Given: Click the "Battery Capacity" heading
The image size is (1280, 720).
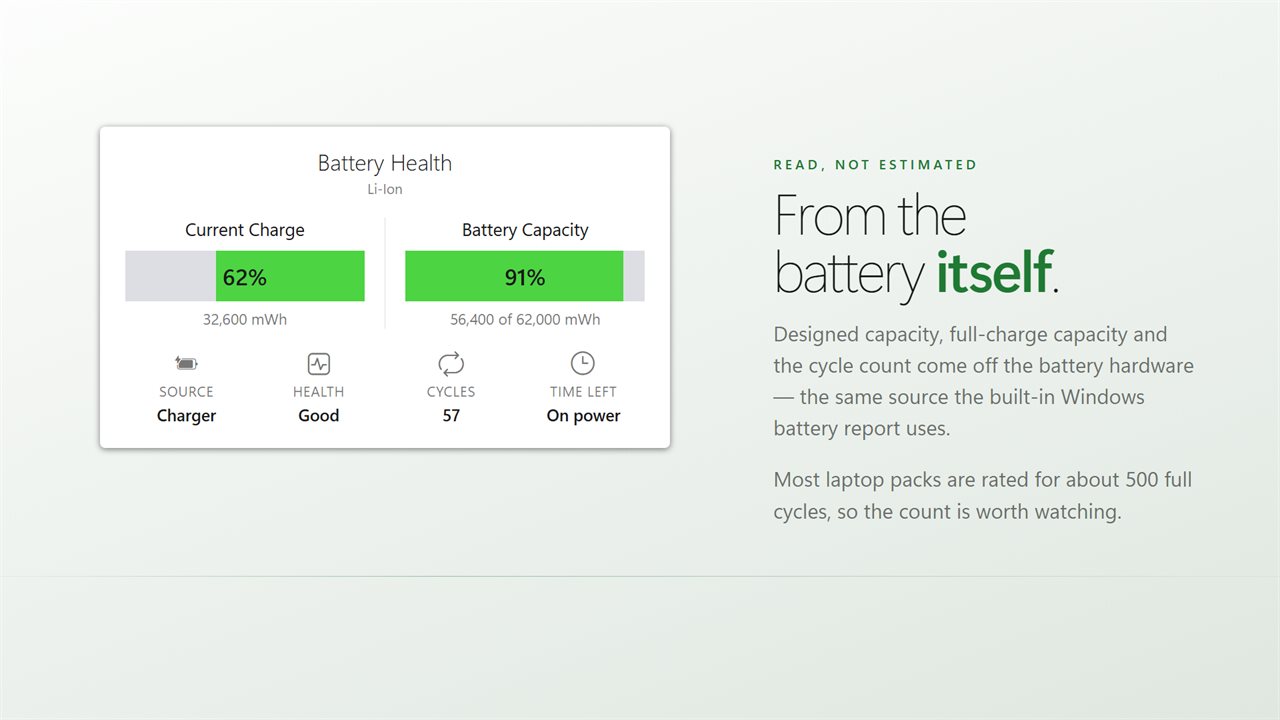Looking at the screenshot, I should point(525,230).
